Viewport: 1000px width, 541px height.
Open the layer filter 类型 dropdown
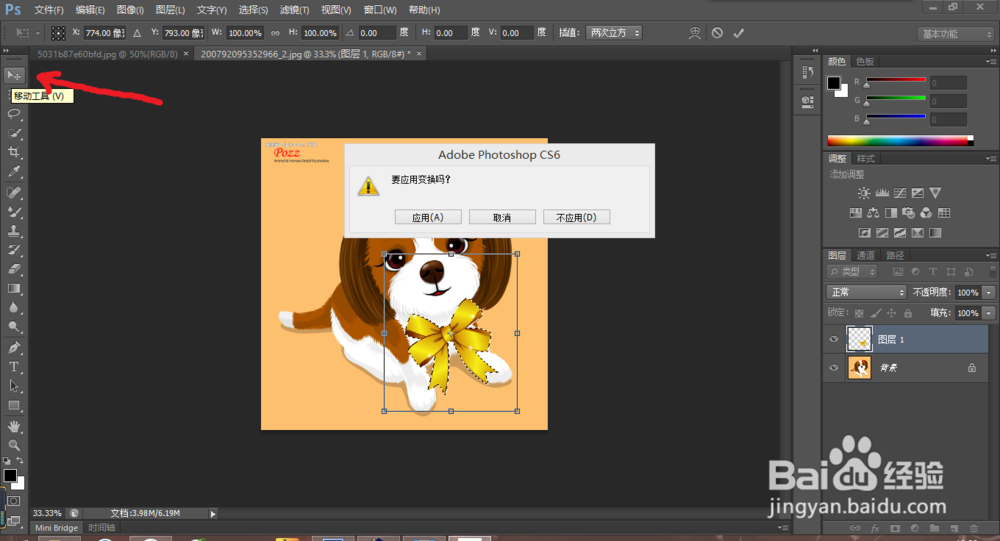coord(853,272)
